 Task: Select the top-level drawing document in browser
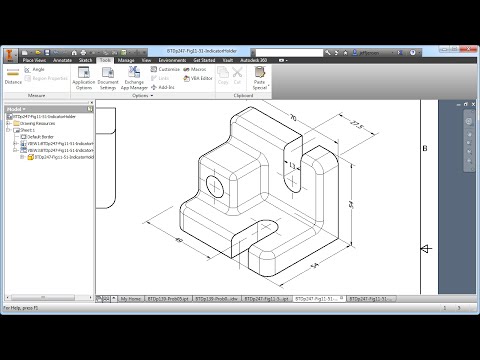(42, 117)
